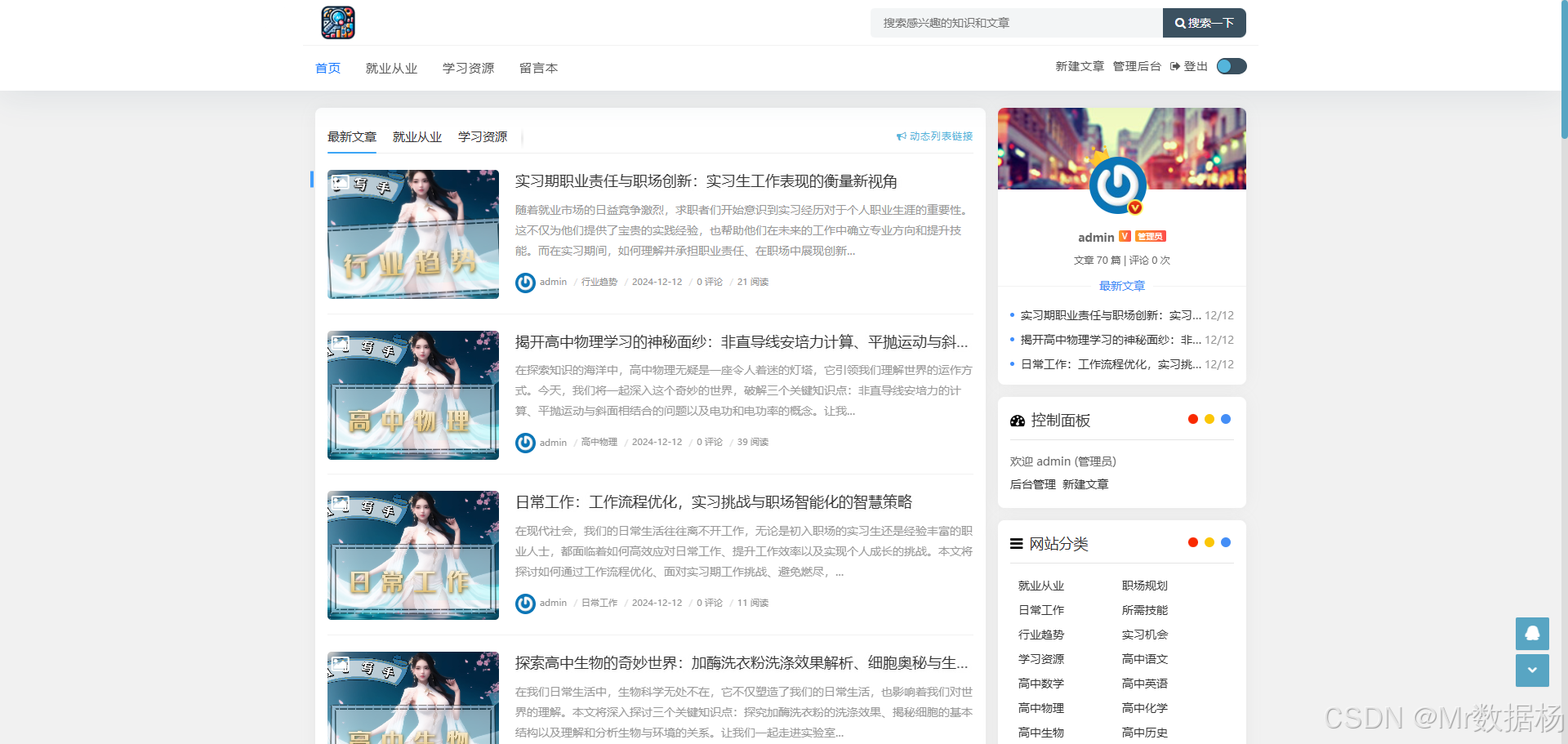Viewport: 1568px width, 744px height.
Task: Click the 新建文章 header link
Action: pos(1080,66)
